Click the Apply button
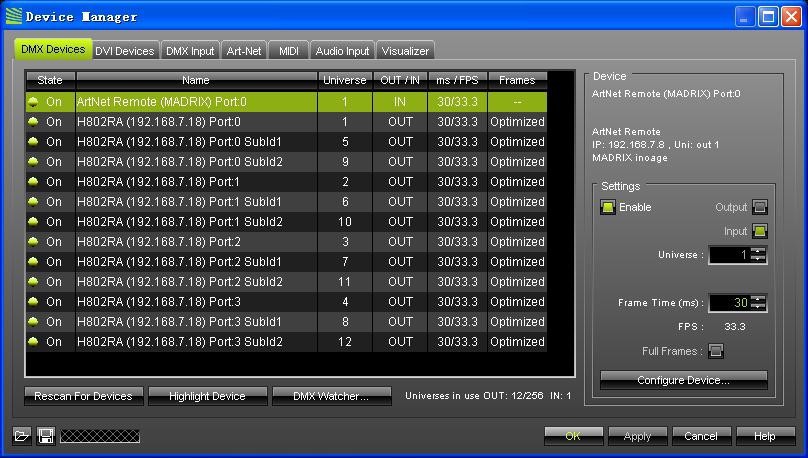The height and width of the screenshot is (458, 808). pyautogui.click(x=637, y=436)
